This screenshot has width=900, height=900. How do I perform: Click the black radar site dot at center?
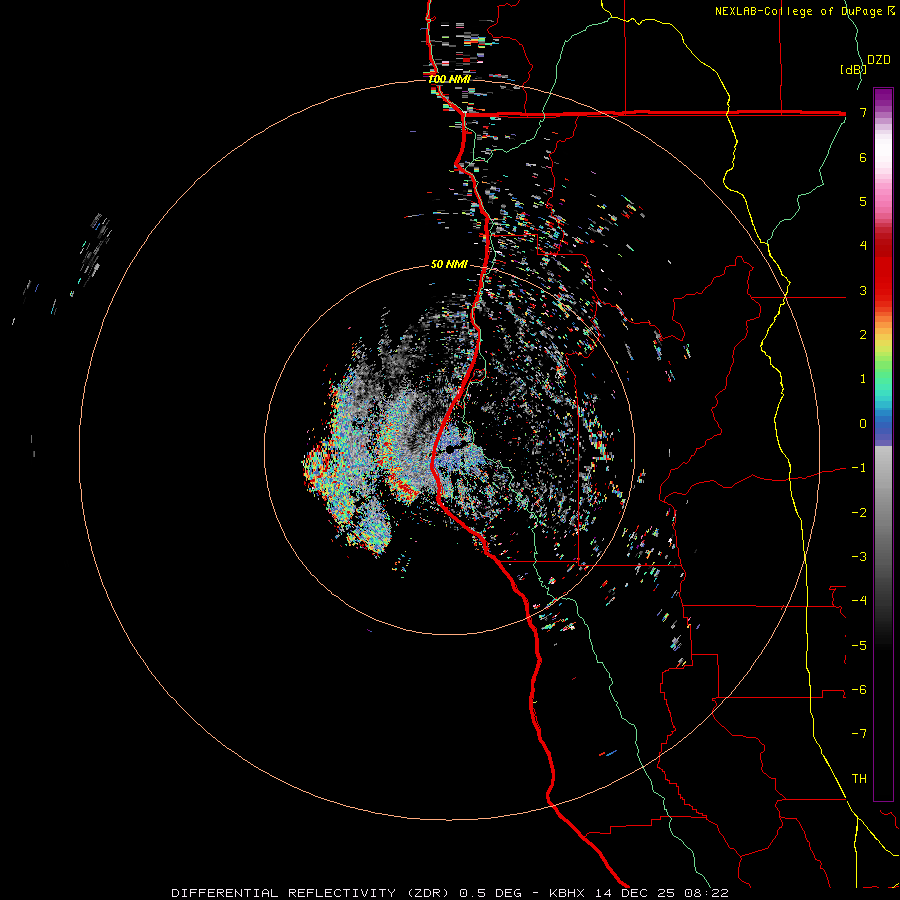pyautogui.click(x=450, y=449)
